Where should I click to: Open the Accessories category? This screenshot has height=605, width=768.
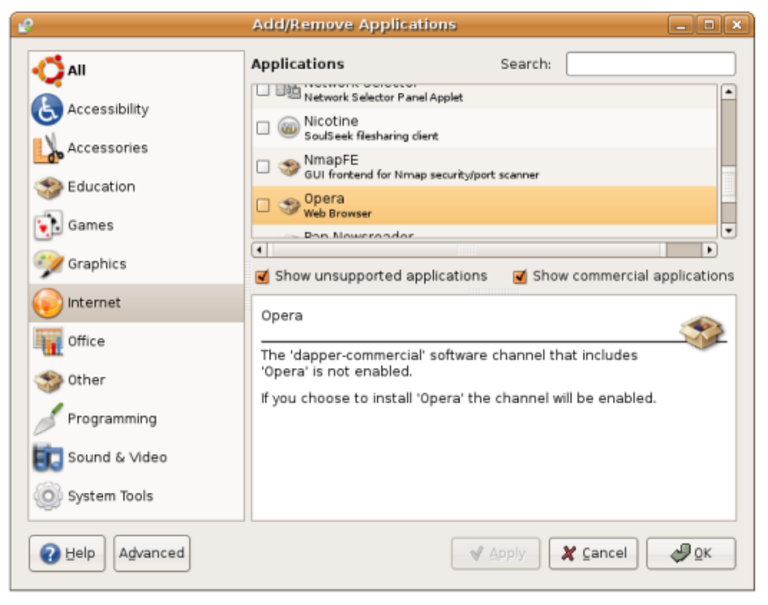point(137,148)
